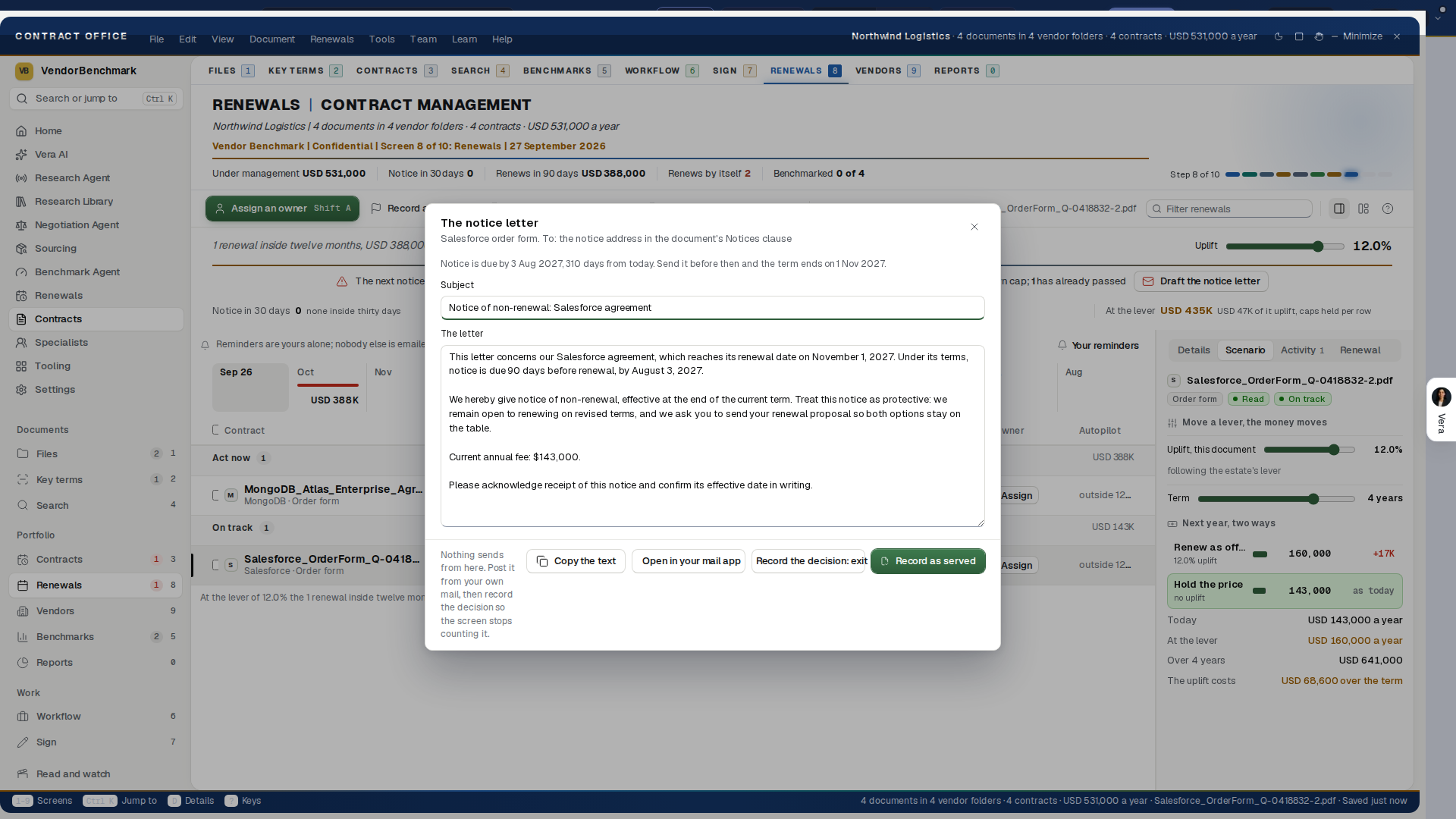Toggle the dark mode moon icon

pyautogui.click(x=1279, y=36)
